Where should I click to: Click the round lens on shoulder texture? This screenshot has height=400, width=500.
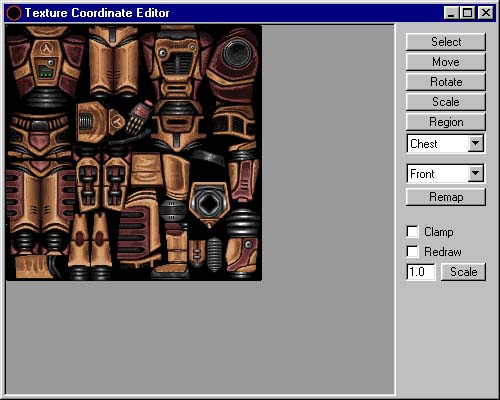pos(237,53)
